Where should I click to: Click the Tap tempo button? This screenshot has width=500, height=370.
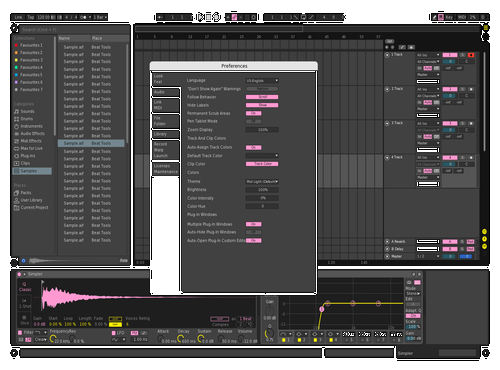(31, 17)
